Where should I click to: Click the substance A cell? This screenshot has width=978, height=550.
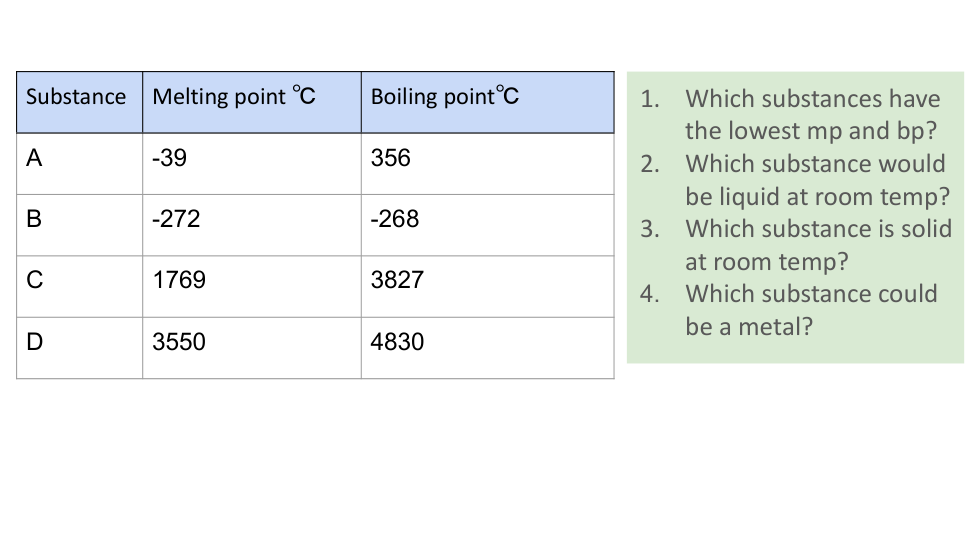[35, 159]
